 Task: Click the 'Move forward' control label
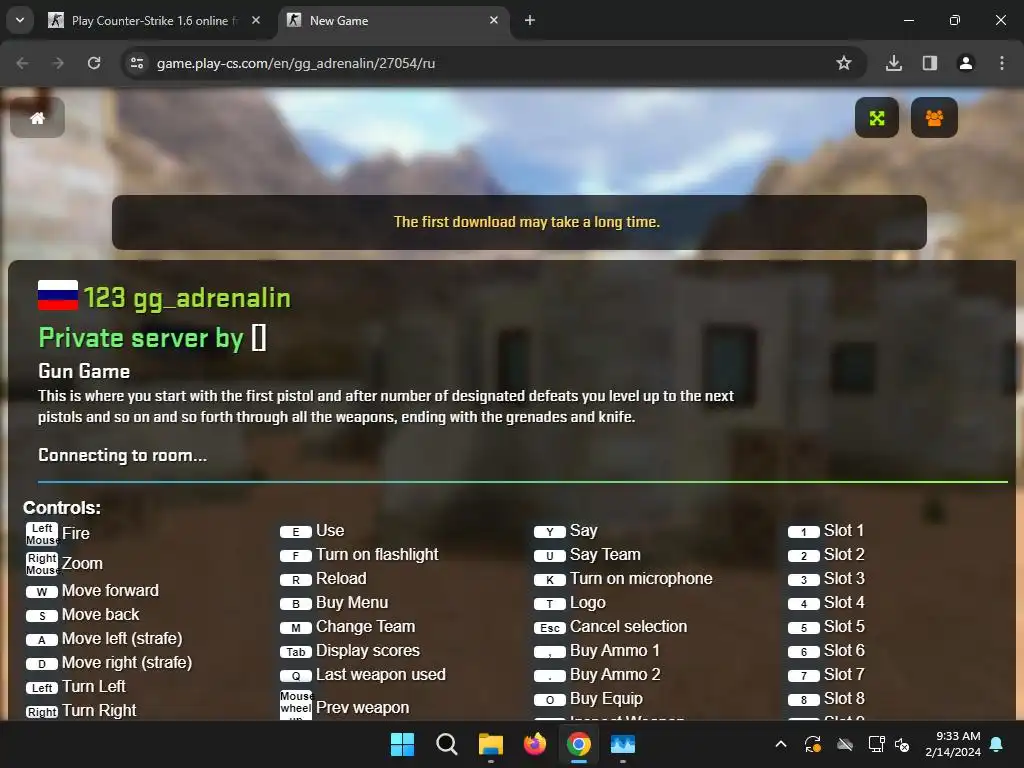click(110, 590)
